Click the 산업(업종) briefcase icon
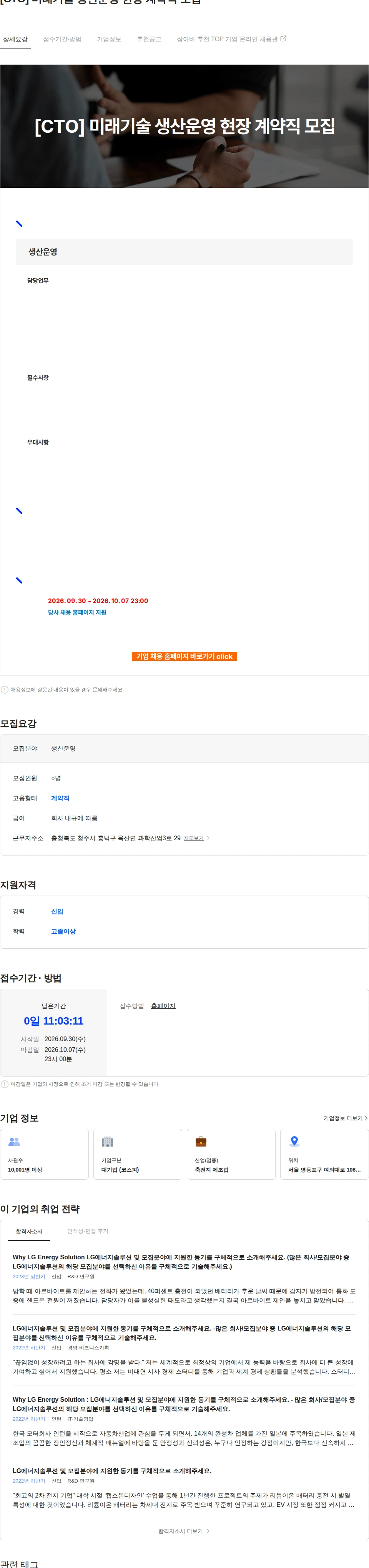This screenshot has height=1568, width=369. (x=201, y=1141)
